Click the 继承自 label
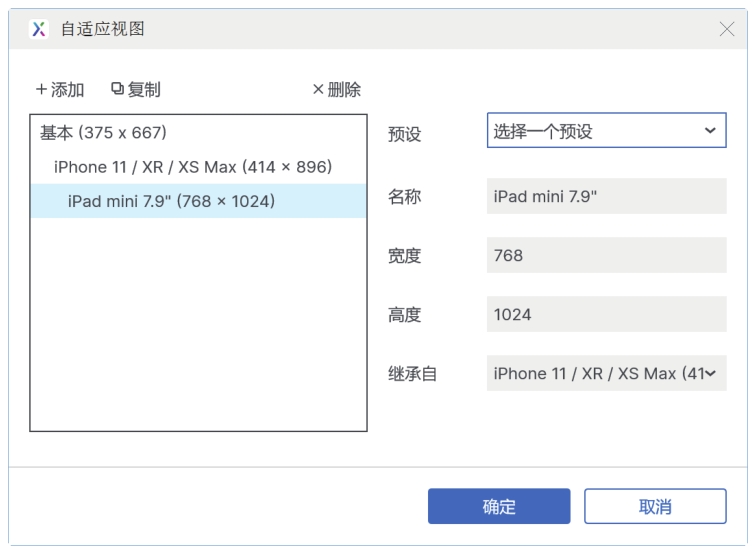The image size is (752, 549). (x=412, y=375)
